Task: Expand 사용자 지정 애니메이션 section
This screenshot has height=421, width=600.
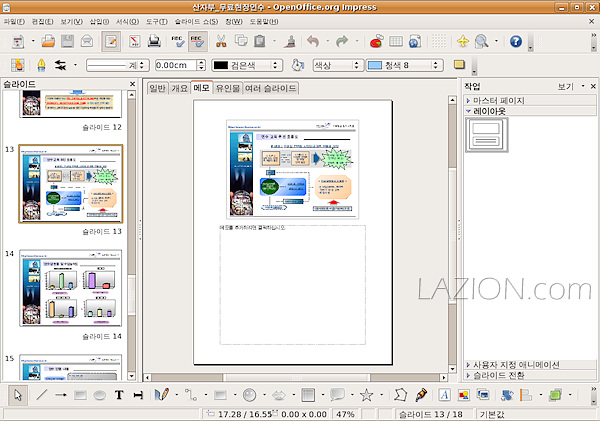Action: coord(530,365)
